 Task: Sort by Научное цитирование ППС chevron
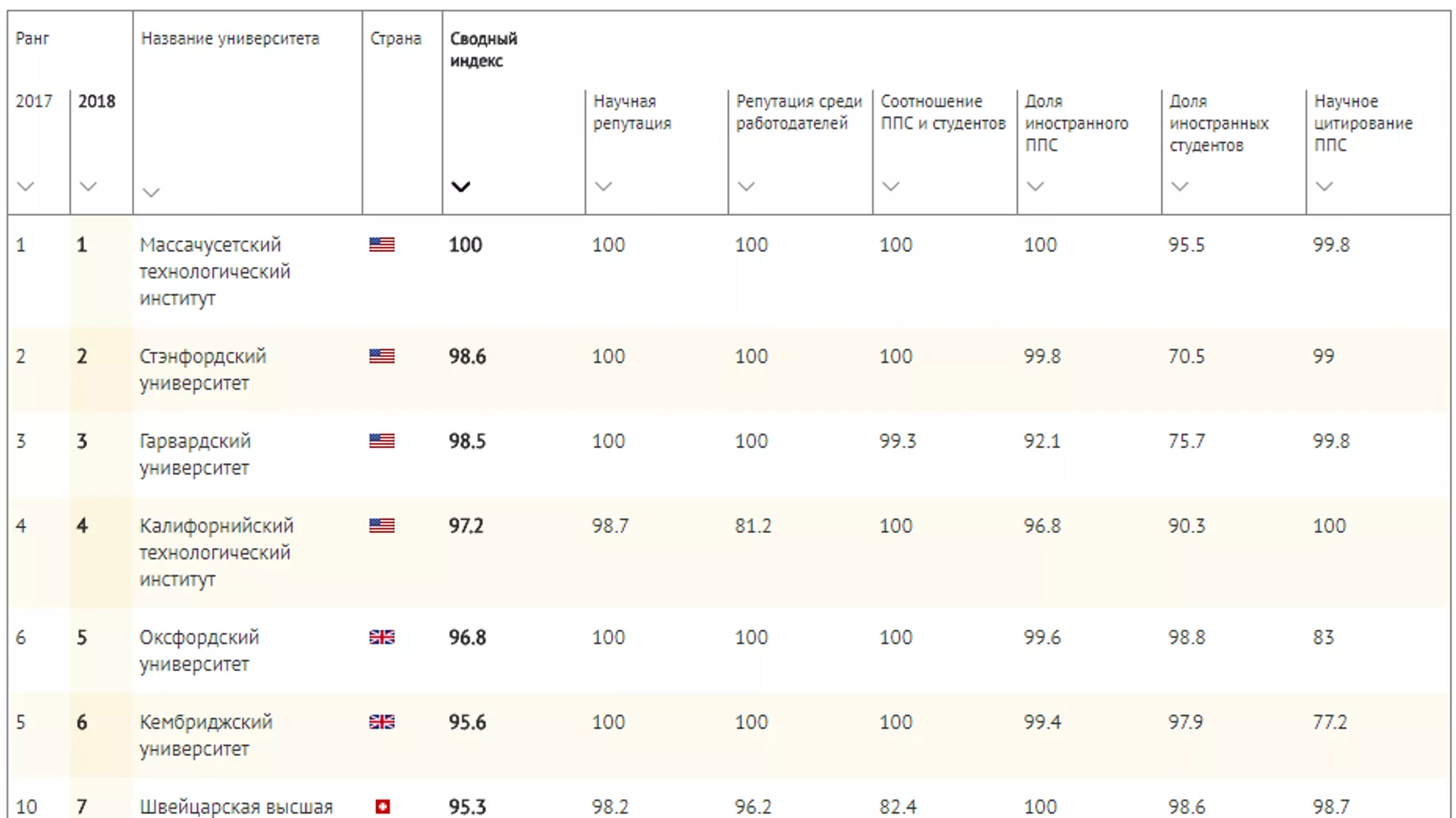point(1324,186)
